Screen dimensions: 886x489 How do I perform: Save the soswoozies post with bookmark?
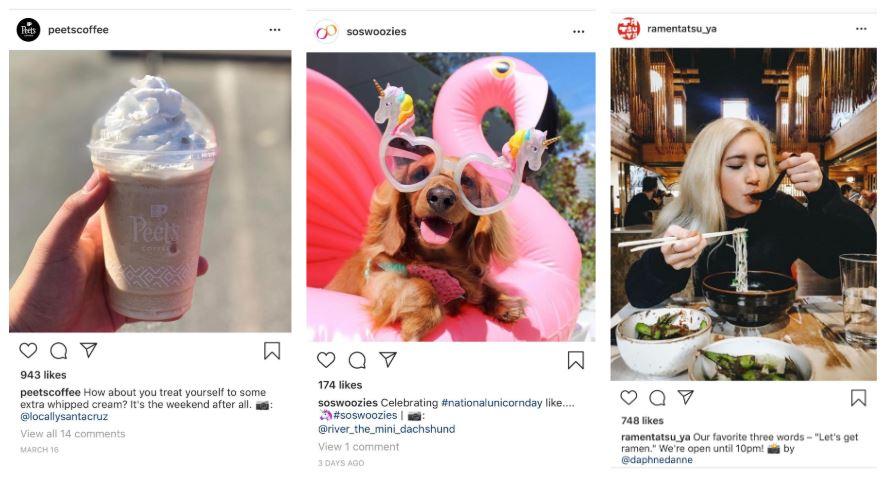pyautogui.click(x=576, y=360)
